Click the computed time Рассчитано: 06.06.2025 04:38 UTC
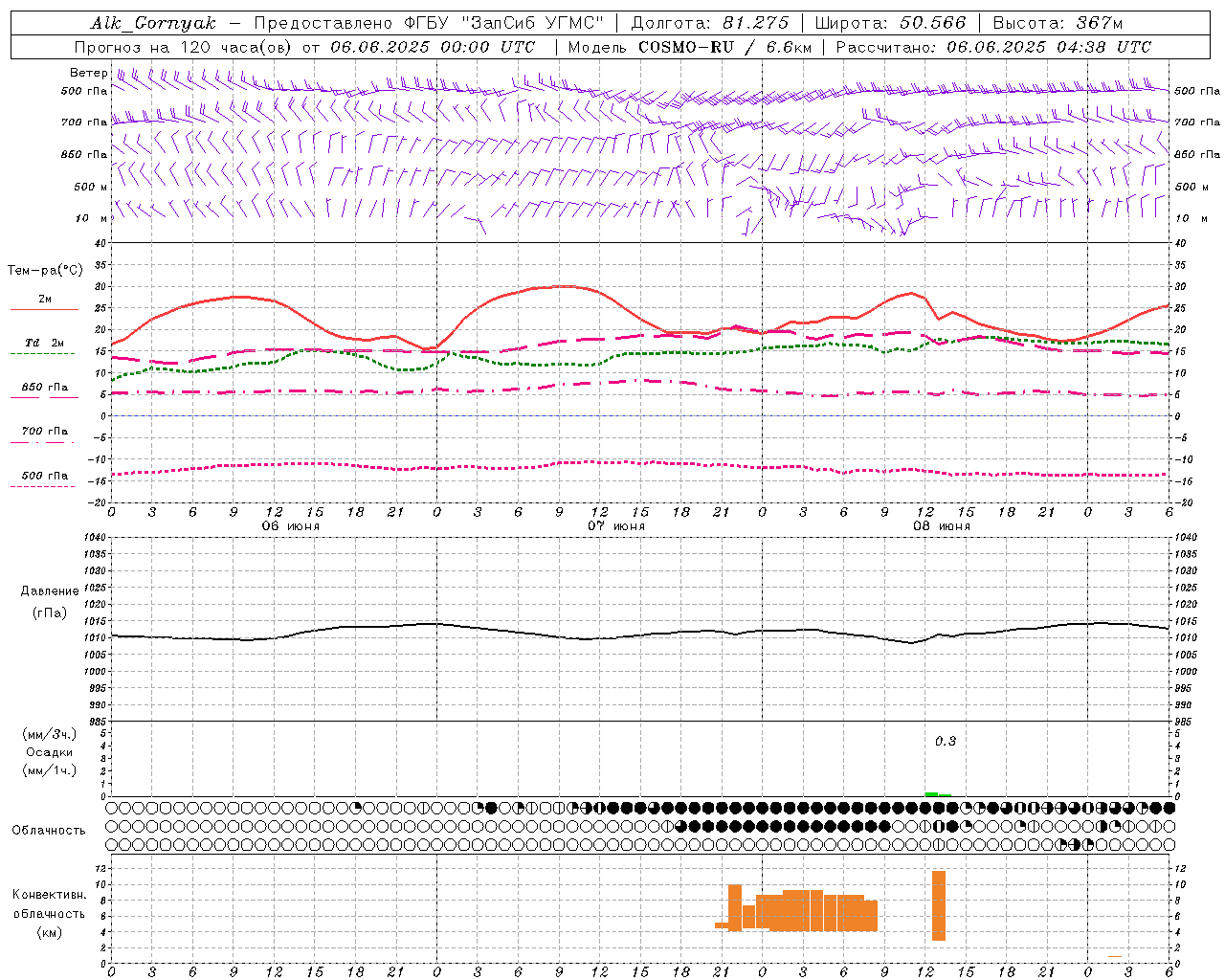This screenshot has width=1225, height=980. point(993,47)
